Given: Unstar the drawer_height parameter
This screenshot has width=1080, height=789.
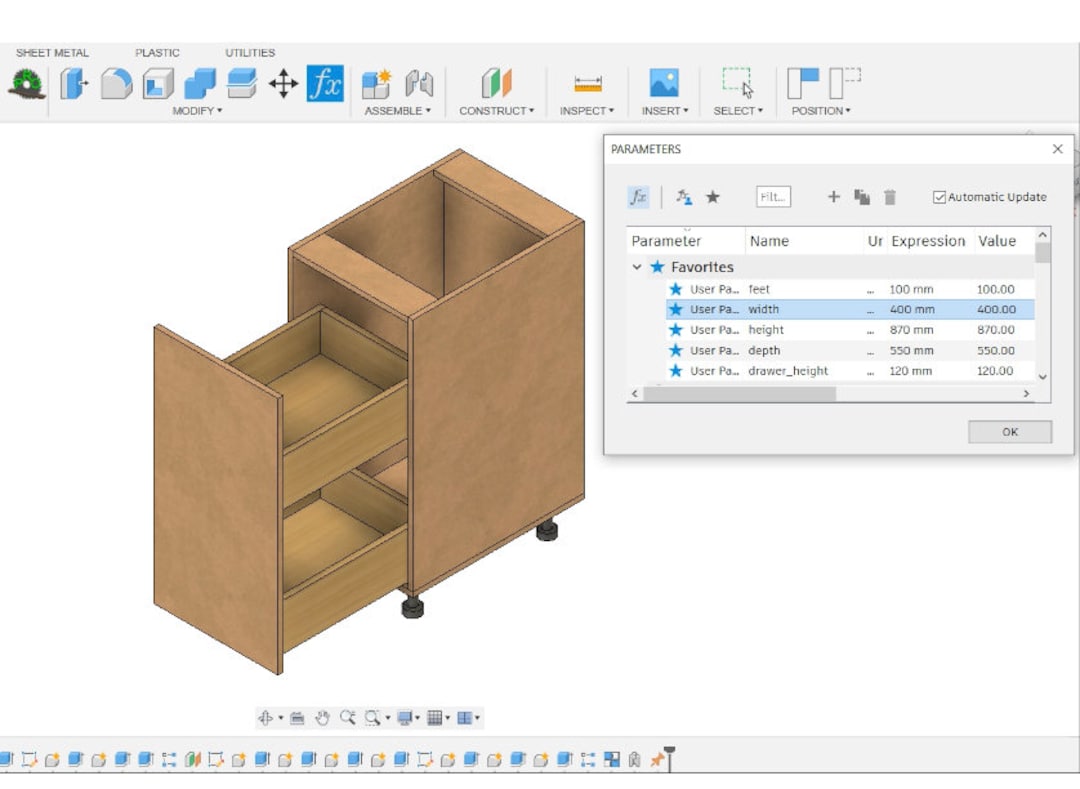Looking at the screenshot, I should [x=676, y=371].
